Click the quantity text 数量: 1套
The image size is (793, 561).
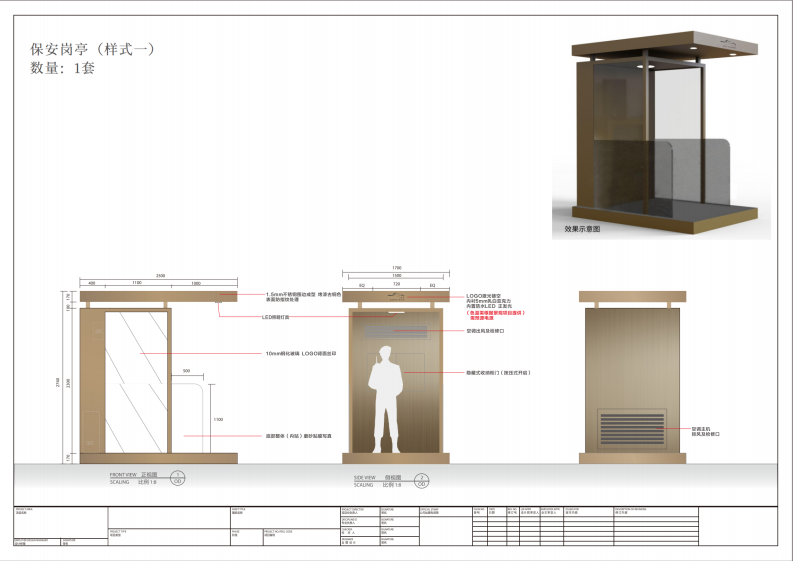tap(62, 69)
